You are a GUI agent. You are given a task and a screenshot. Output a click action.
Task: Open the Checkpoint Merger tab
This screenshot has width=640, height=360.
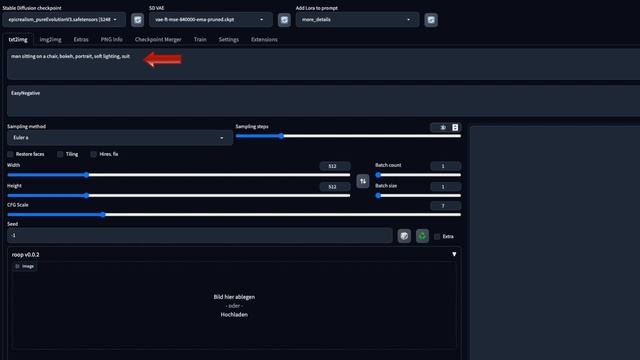pos(158,40)
